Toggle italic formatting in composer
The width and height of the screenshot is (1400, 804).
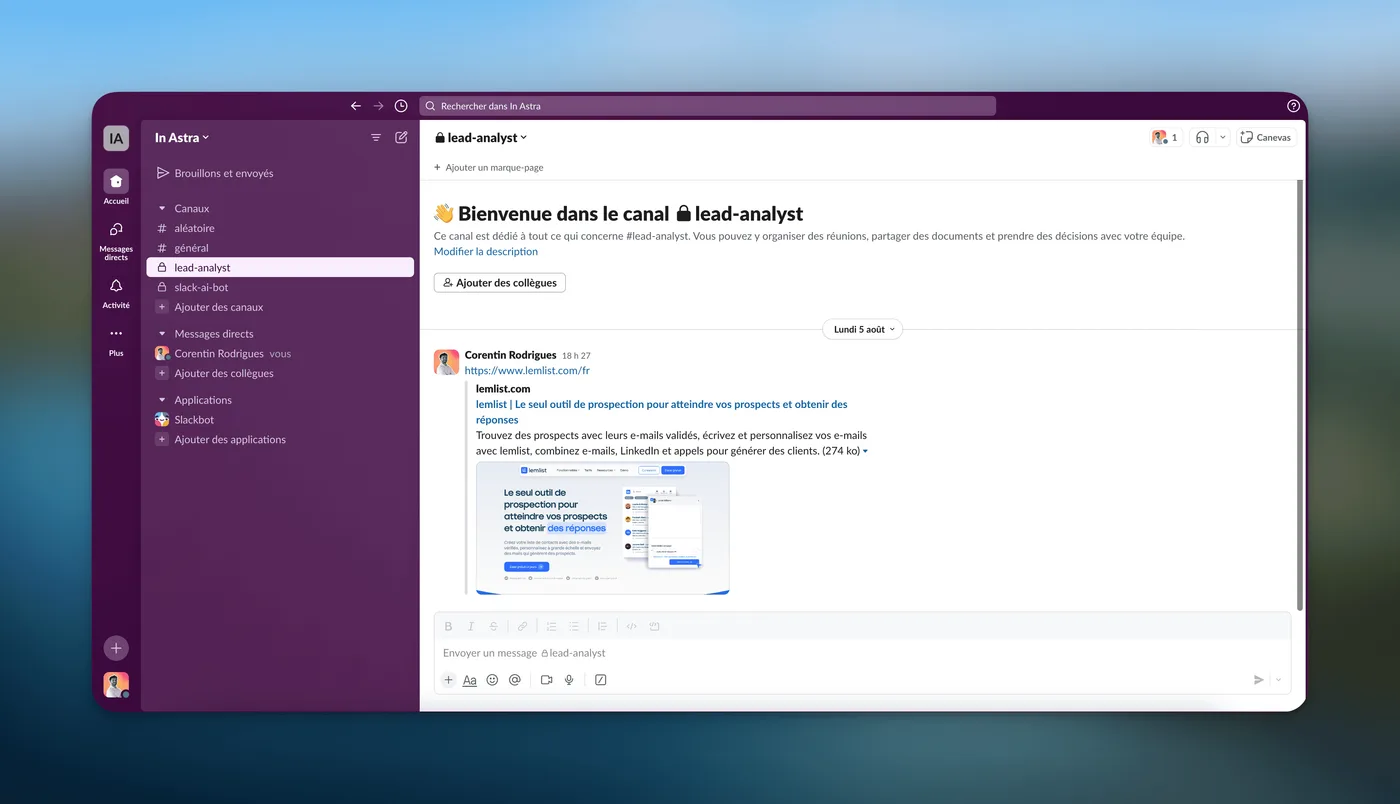471,626
